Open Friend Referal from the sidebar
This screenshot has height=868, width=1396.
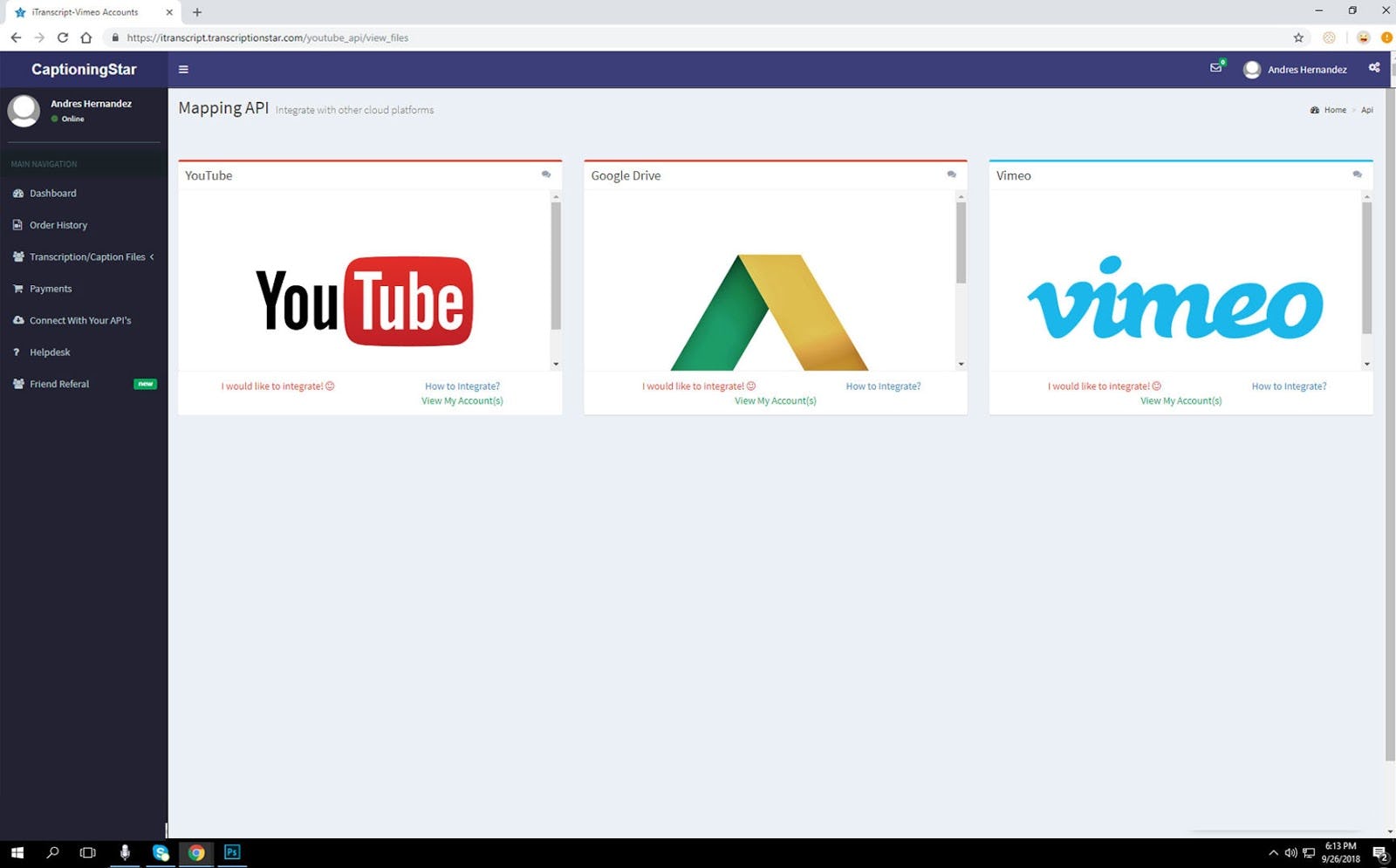click(x=60, y=384)
